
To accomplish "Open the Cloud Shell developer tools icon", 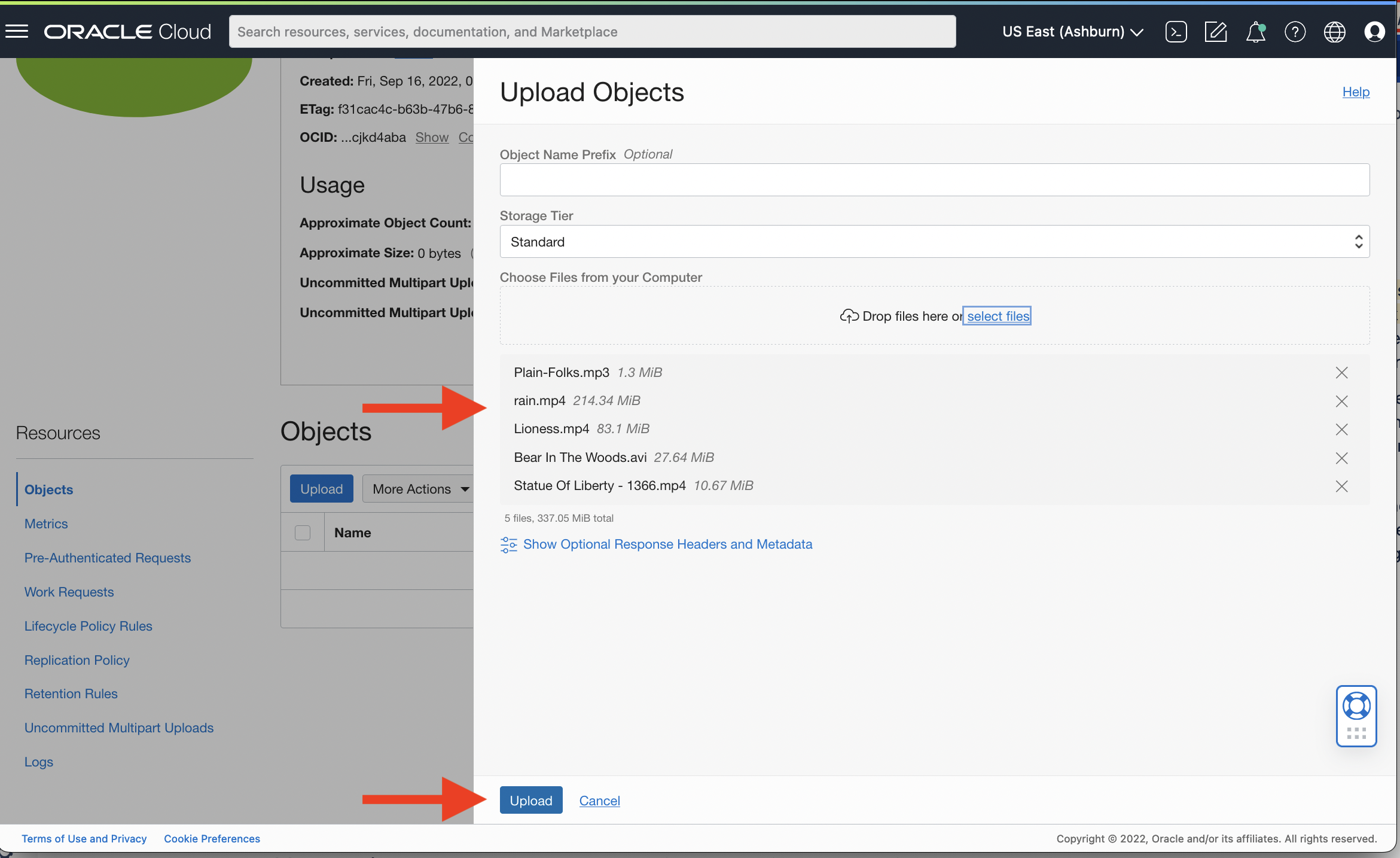I will point(1176,32).
